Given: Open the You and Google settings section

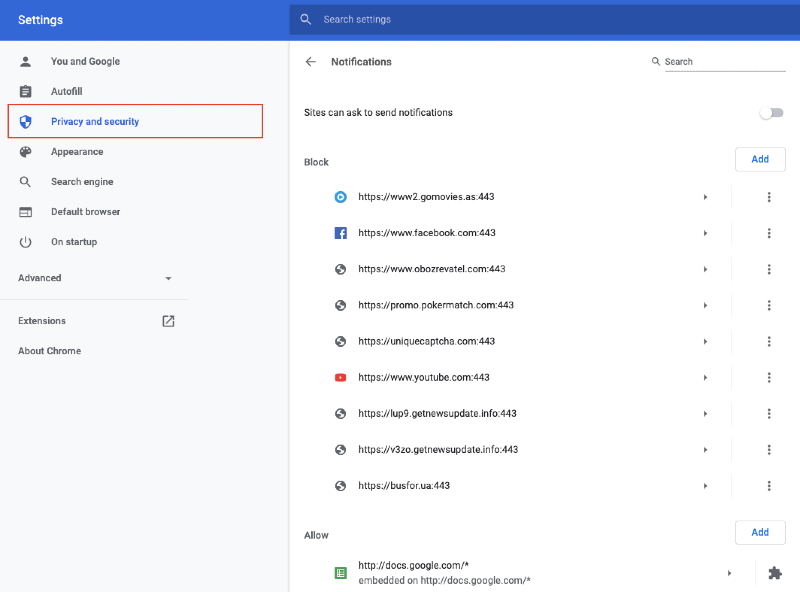Looking at the screenshot, I should pos(85,61).
